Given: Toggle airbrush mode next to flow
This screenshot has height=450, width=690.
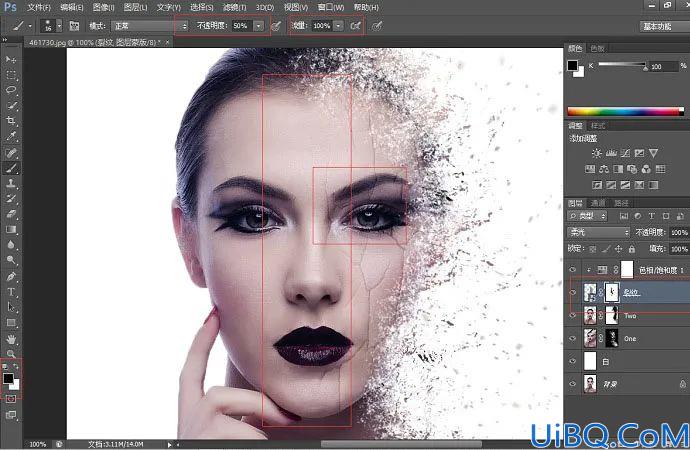Looking at the screenshot, I should [x=356, y=26].
